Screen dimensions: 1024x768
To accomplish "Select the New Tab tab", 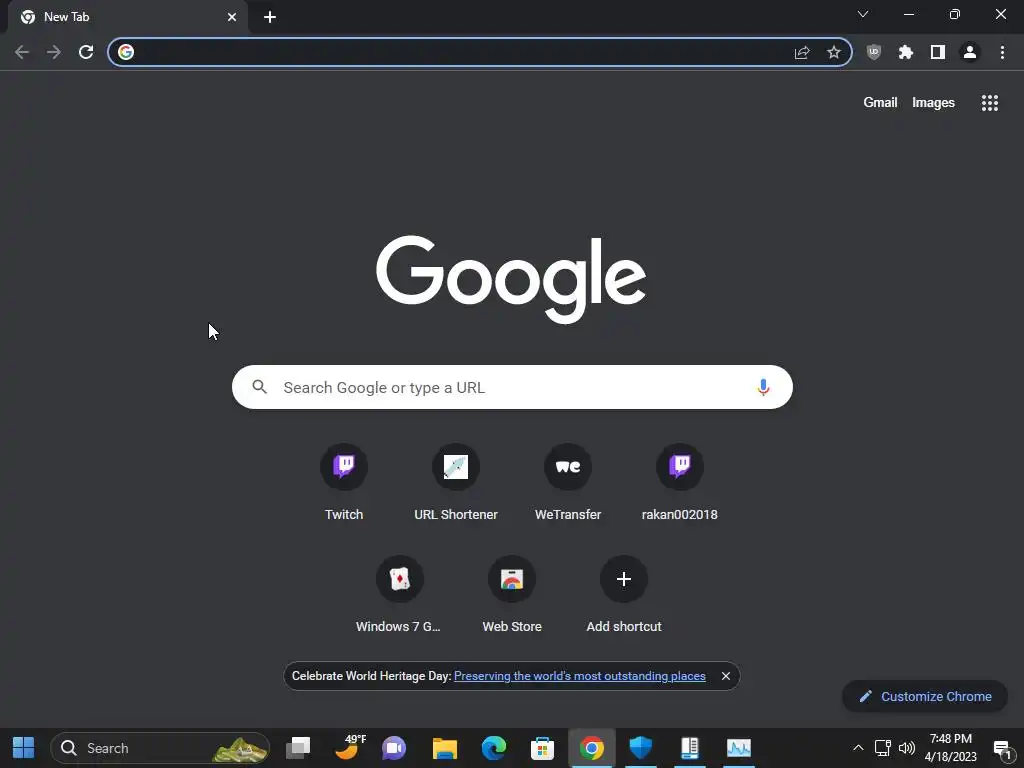I will 128,17.
